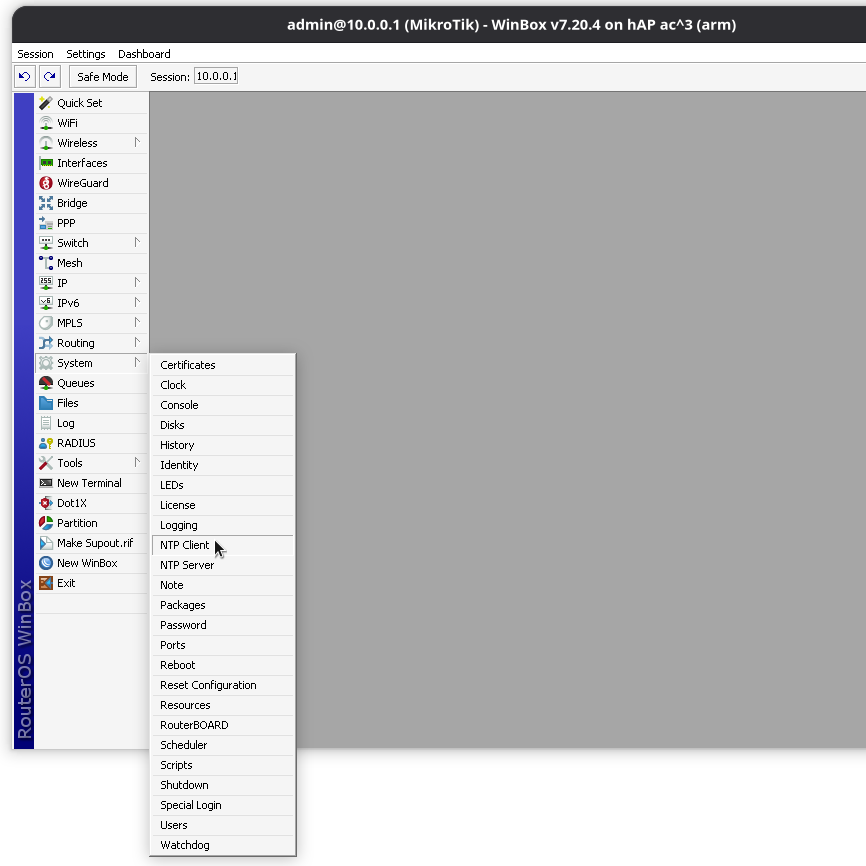Click the undo arrow toolbar icon
866x866 pixels.
(25, 77)
